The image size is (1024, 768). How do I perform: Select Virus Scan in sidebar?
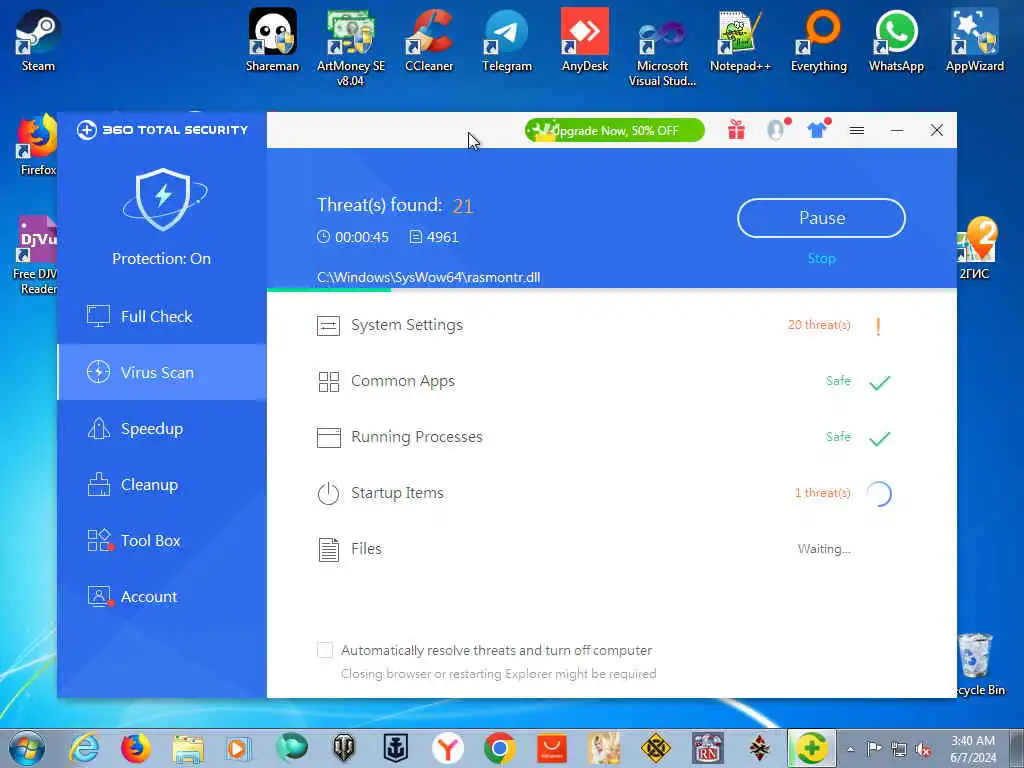(x=162, y=372)
